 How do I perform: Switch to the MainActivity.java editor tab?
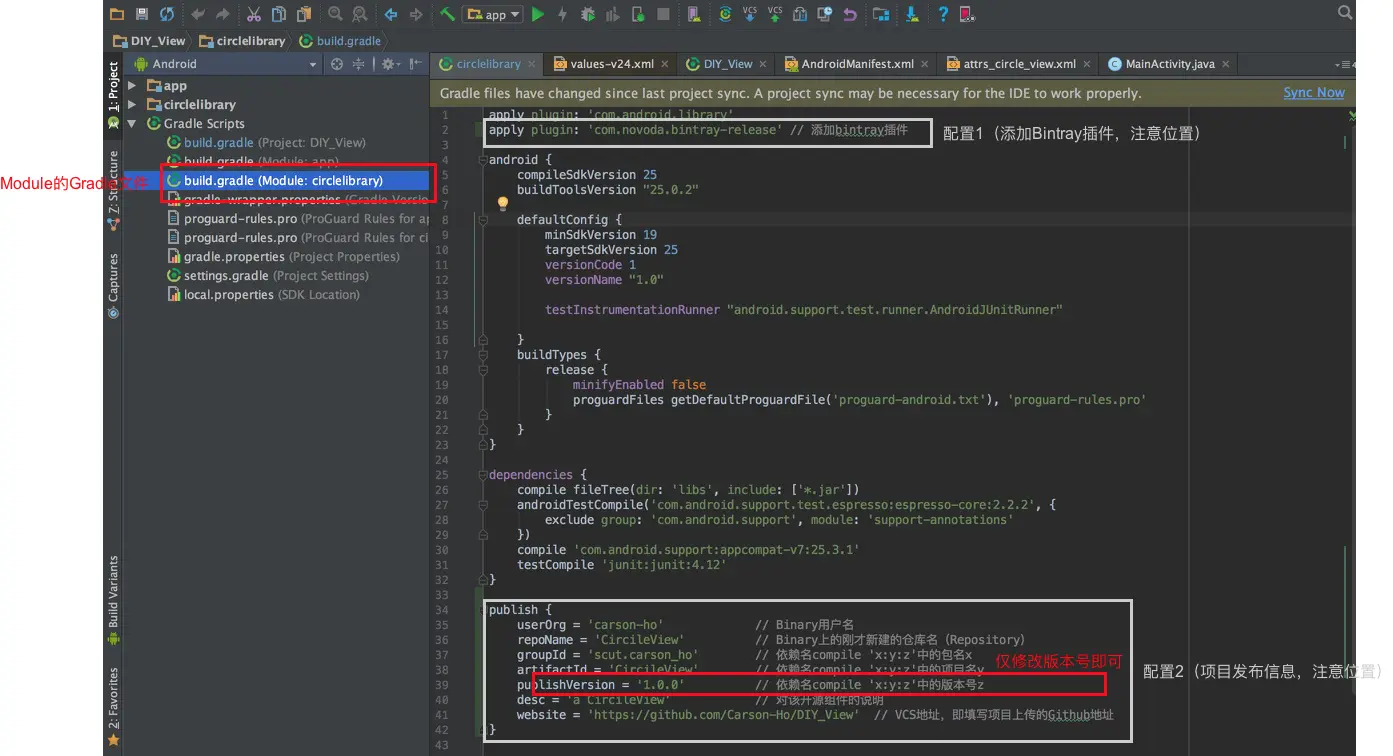click(x=1169, y=64)
